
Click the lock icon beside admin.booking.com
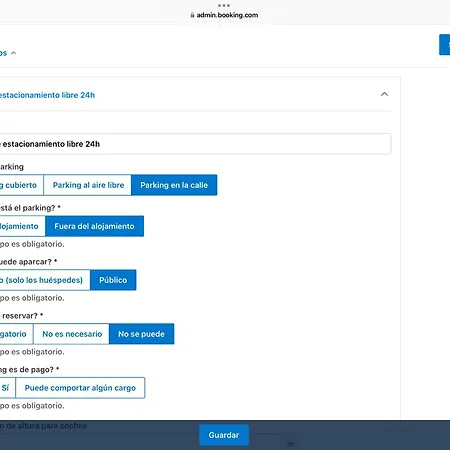(x=192, y=15)
